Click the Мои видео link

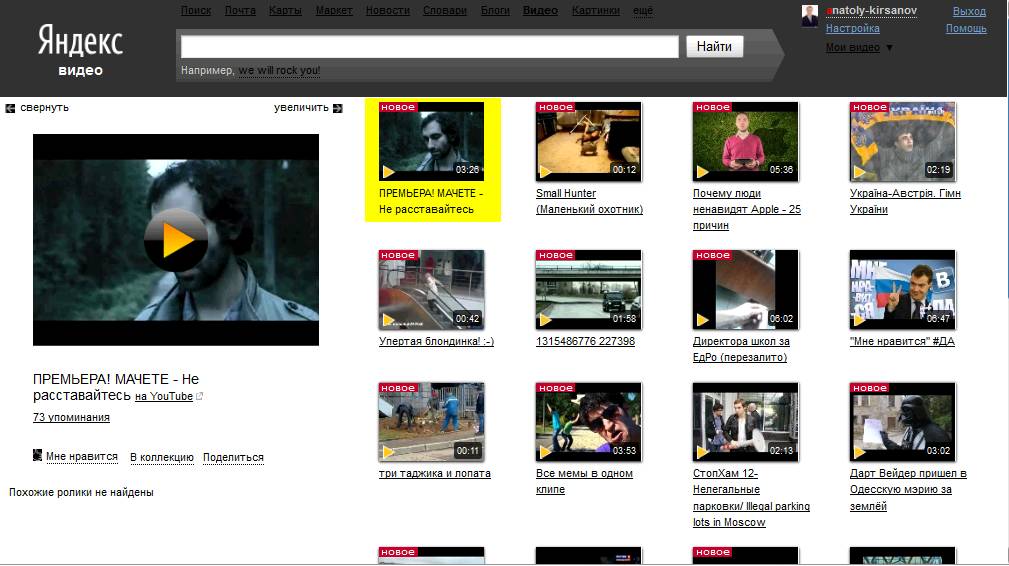853,47
